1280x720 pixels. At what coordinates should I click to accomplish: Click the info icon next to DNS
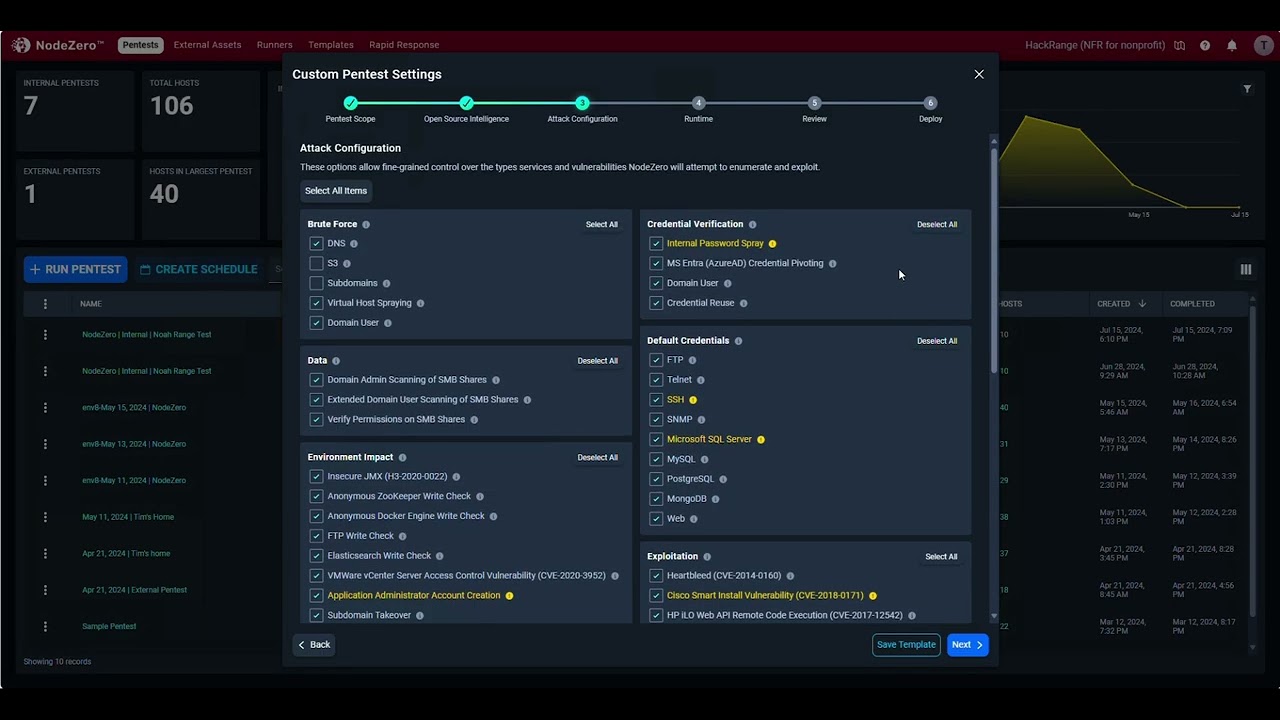[354, 244]
